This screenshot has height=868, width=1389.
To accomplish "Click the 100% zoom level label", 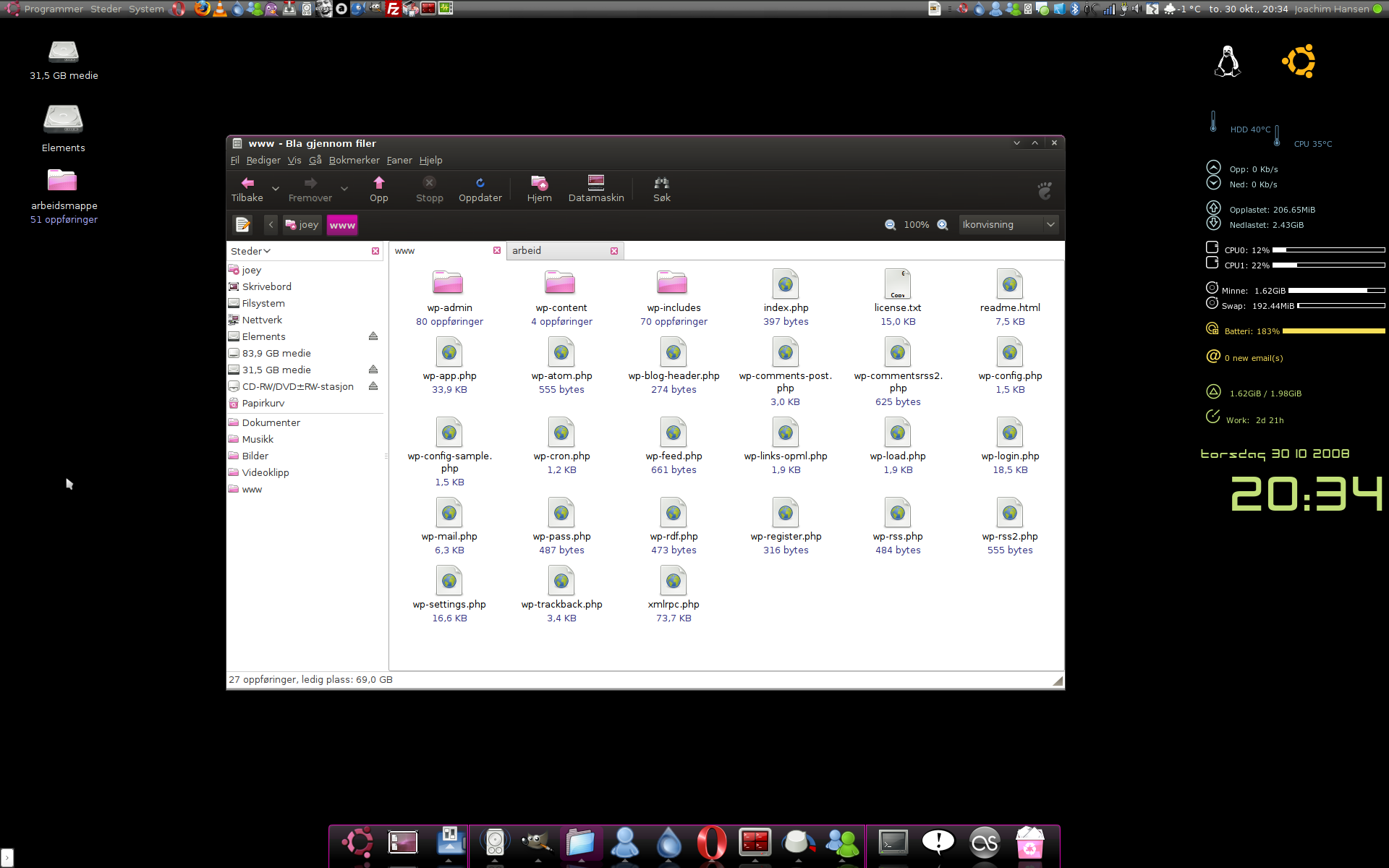I will pos(917,225).
